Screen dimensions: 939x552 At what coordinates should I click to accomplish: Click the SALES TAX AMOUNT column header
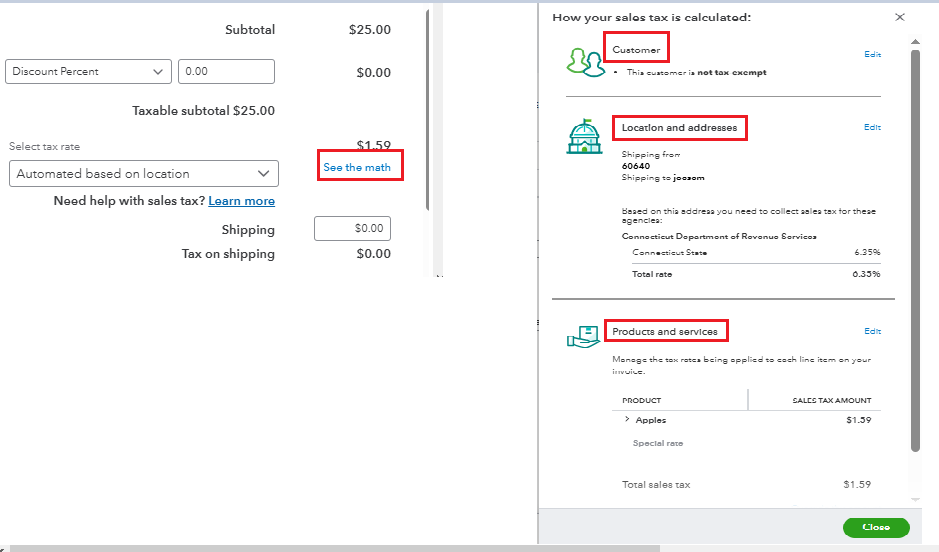click(832, 401)
